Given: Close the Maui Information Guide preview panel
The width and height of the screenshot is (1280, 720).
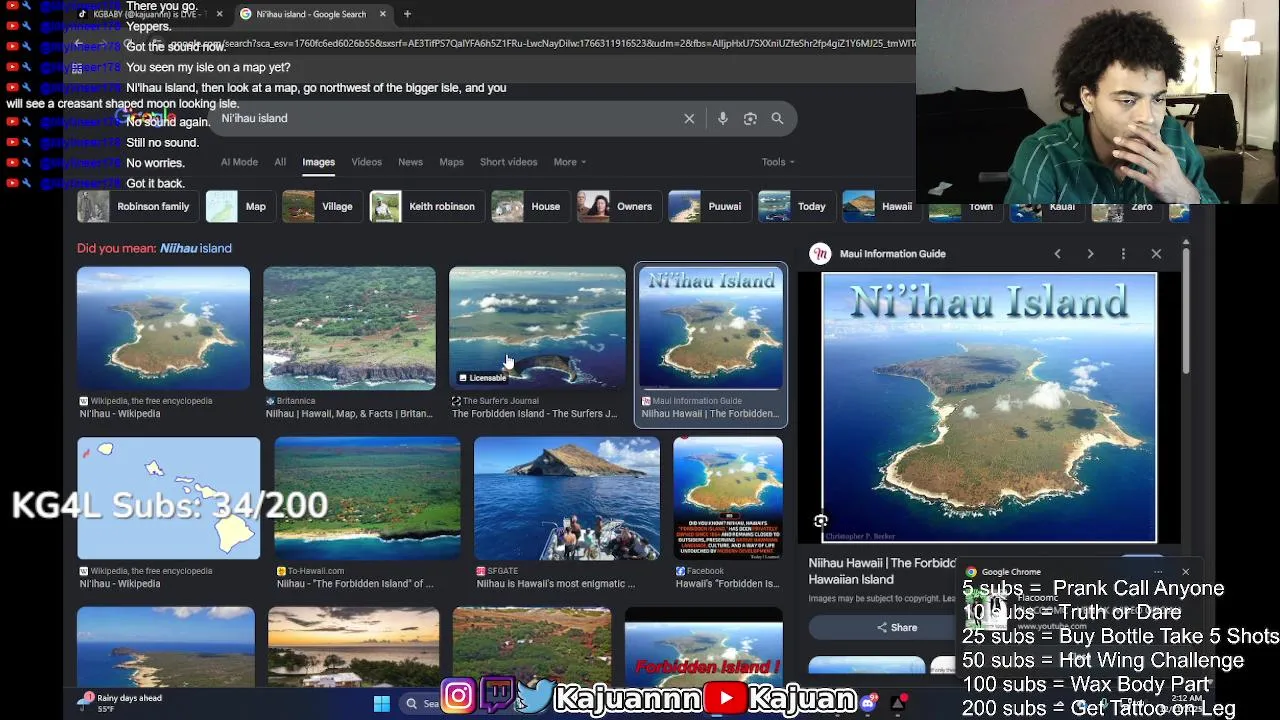Looking at the screenshot, I should pos(1156,254).
